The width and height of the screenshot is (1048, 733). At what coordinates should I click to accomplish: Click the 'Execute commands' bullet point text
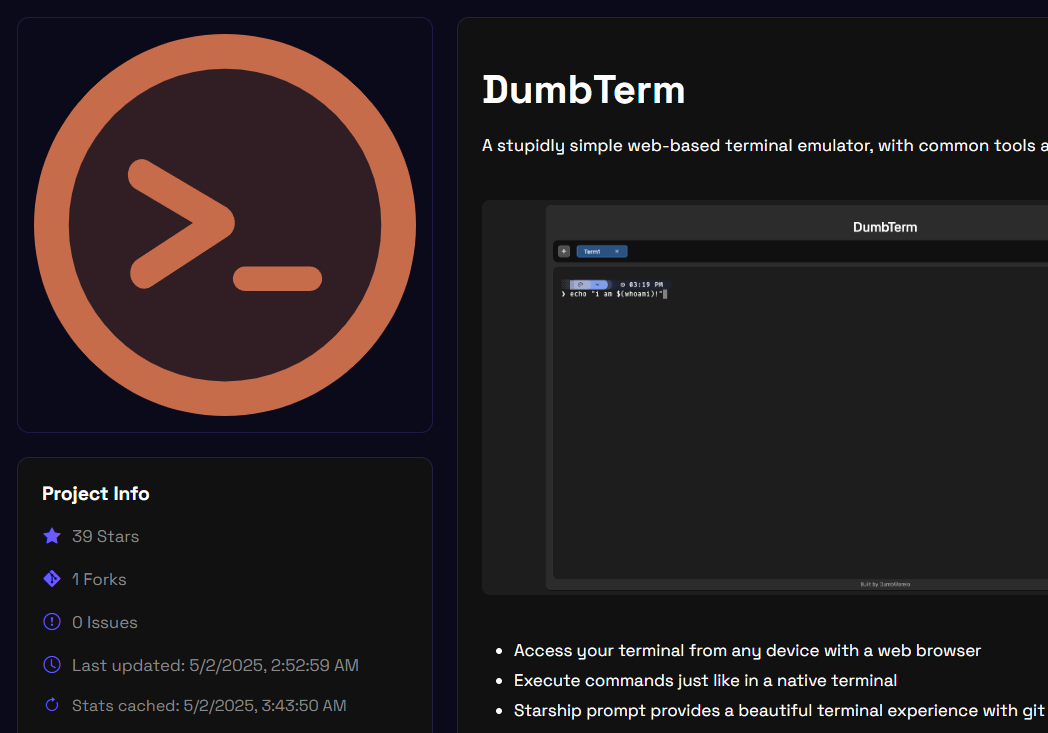705,680
